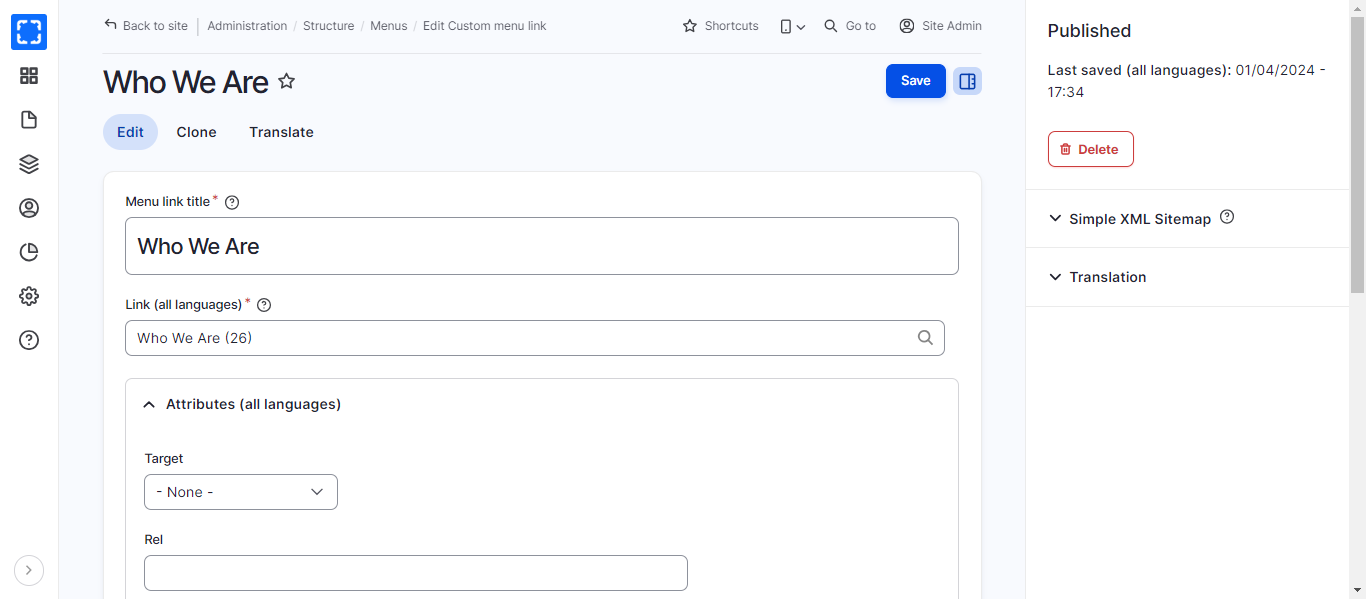Click the Help question mark sidebar icon

[x=29, y=340]
